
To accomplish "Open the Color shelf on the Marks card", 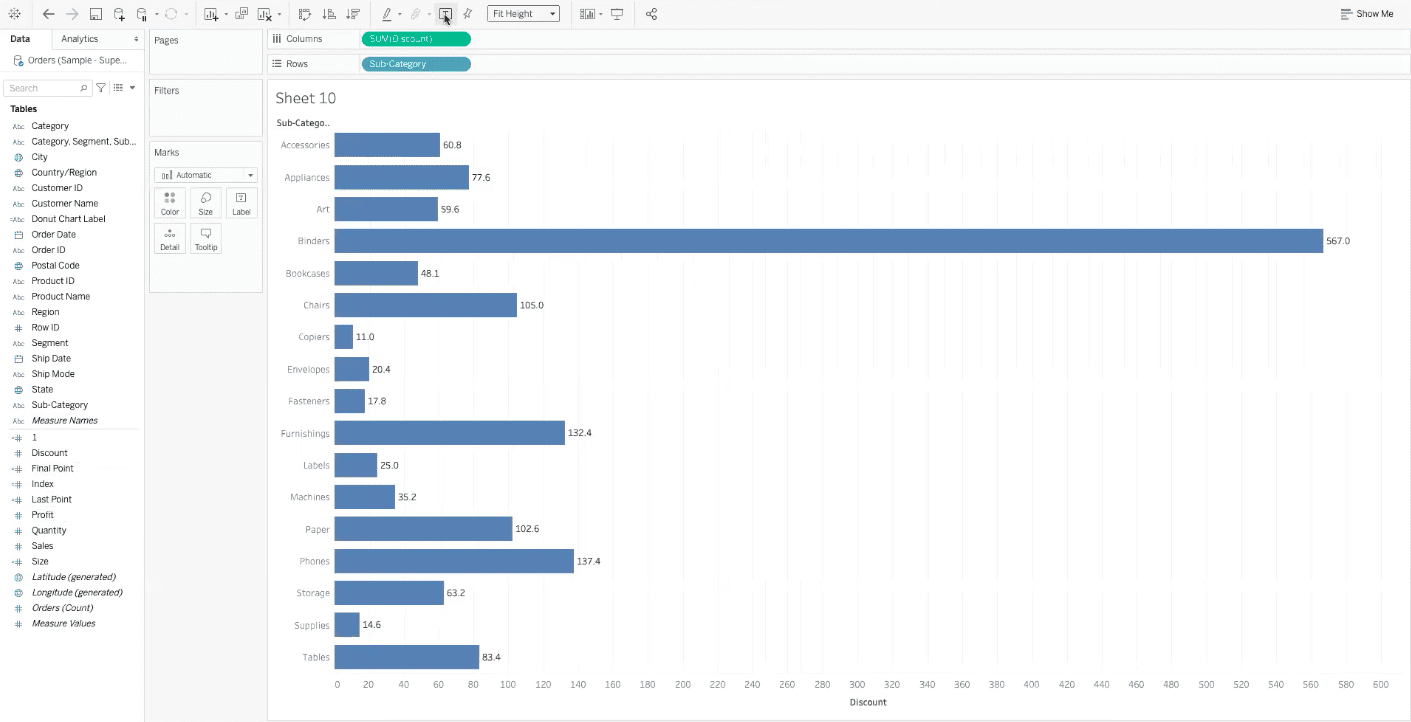I will coord(169,202).
